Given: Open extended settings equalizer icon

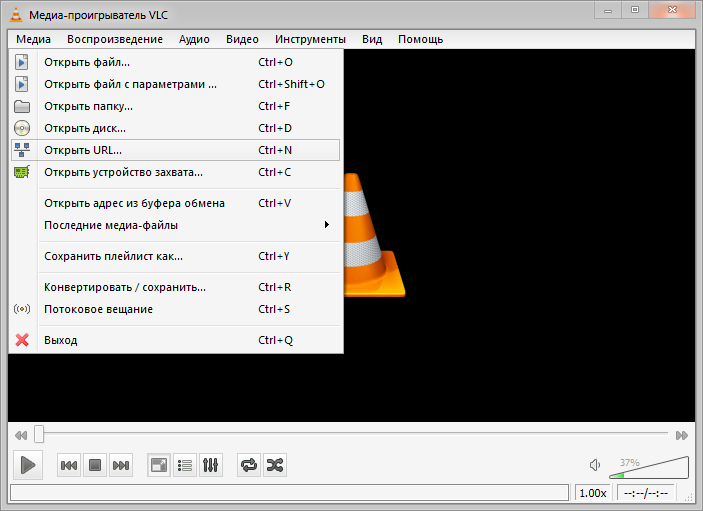Looking at the screenshot, I should (x=210, y=465).
